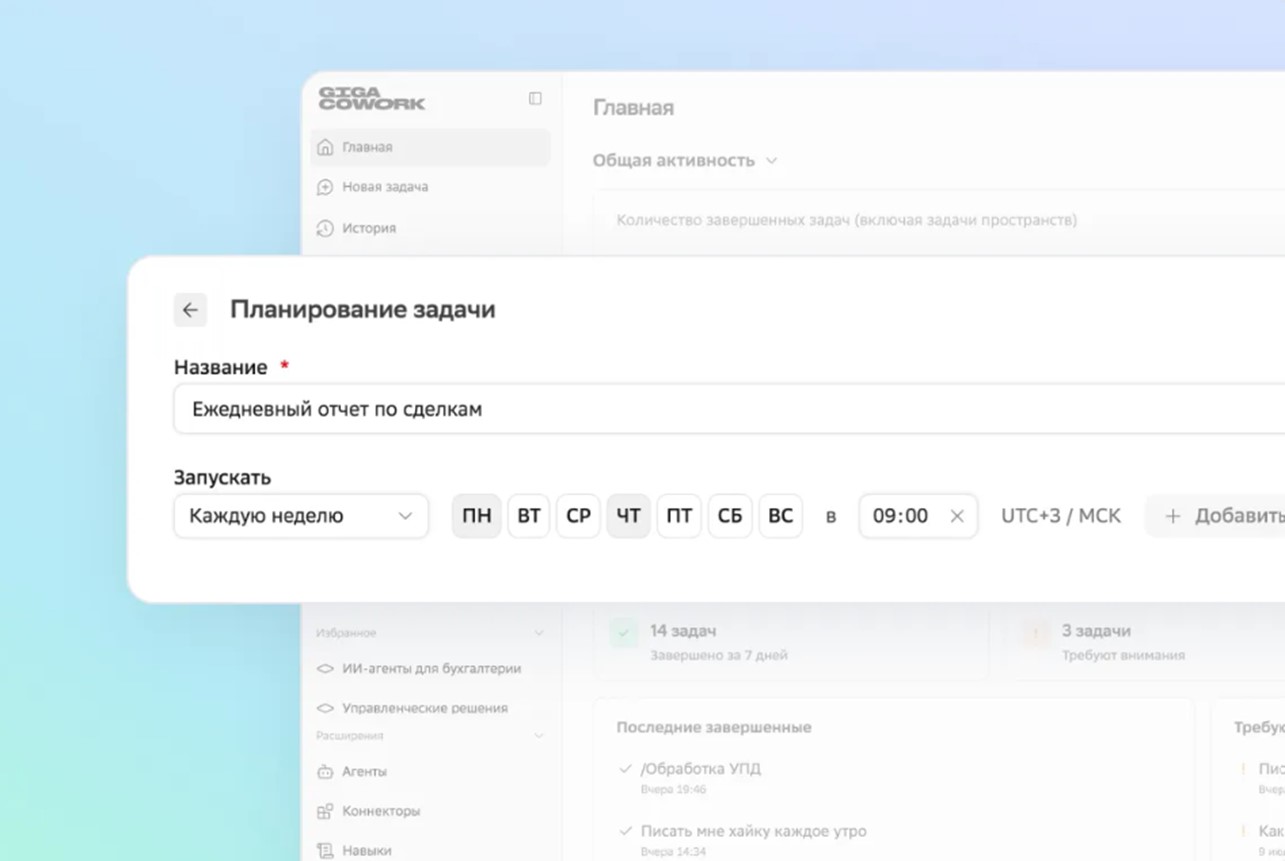Click the Вчера 19:46 timestamp
Screen dimensions: 1285x861
coord(673,790)
